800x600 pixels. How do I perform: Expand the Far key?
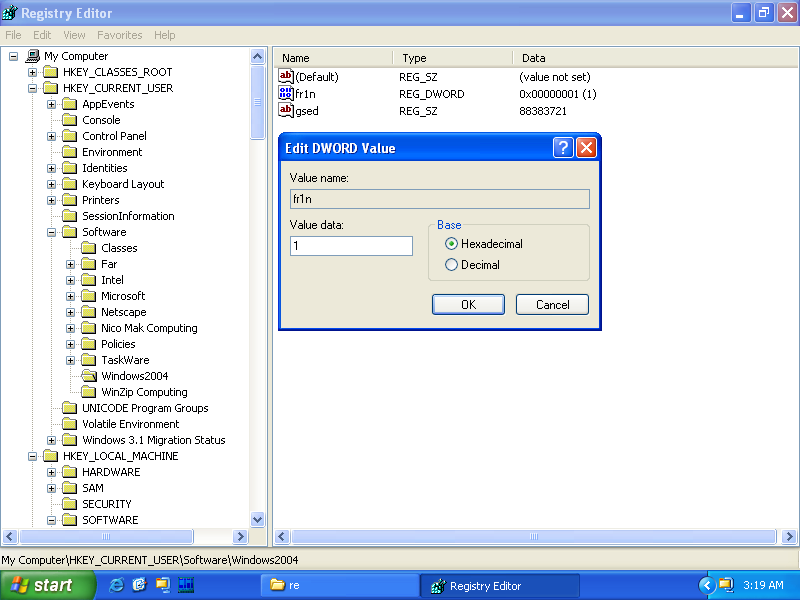[71, 264]
